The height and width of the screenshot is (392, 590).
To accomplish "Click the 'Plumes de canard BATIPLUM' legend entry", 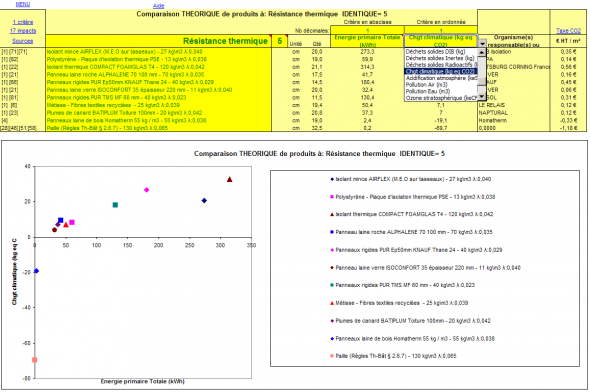I will point(410,321).
